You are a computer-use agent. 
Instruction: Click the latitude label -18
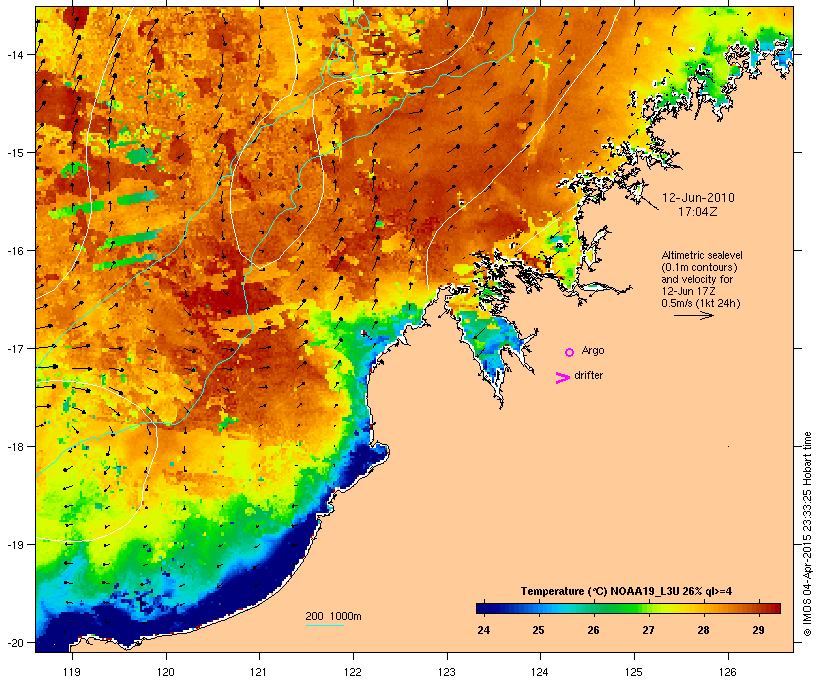click(x=15, y=446)
